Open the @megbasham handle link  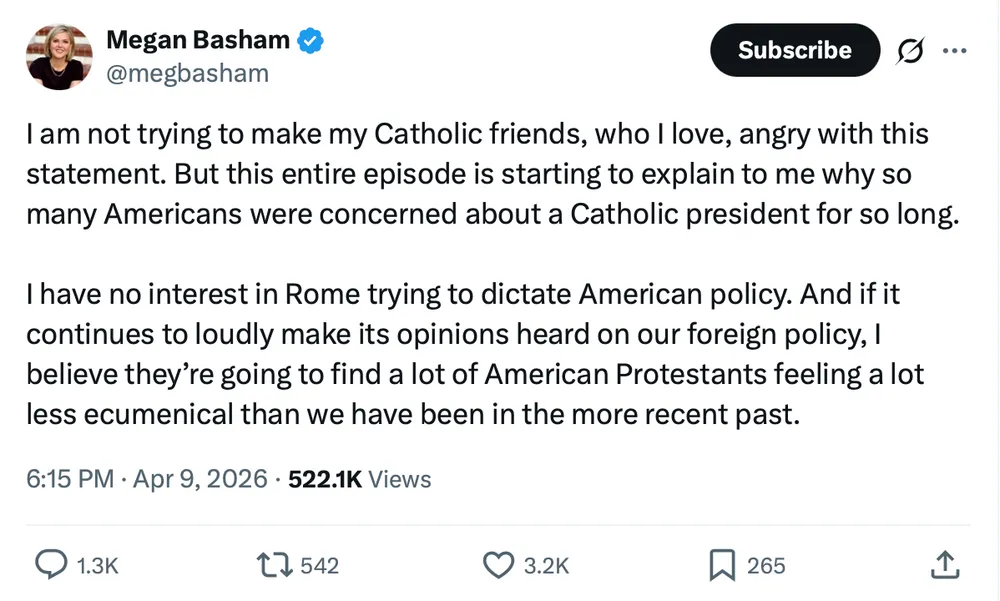click(187, 73)
